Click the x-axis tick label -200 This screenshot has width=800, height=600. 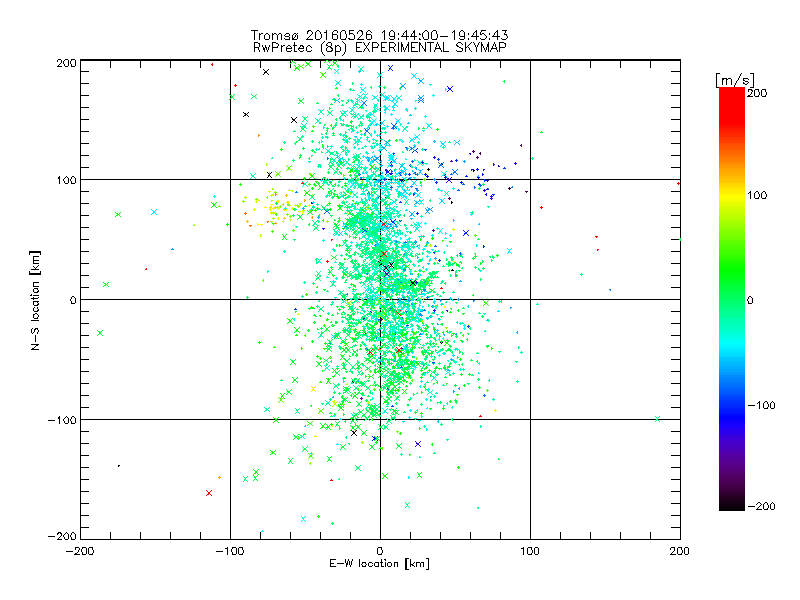tap(80, 551)
